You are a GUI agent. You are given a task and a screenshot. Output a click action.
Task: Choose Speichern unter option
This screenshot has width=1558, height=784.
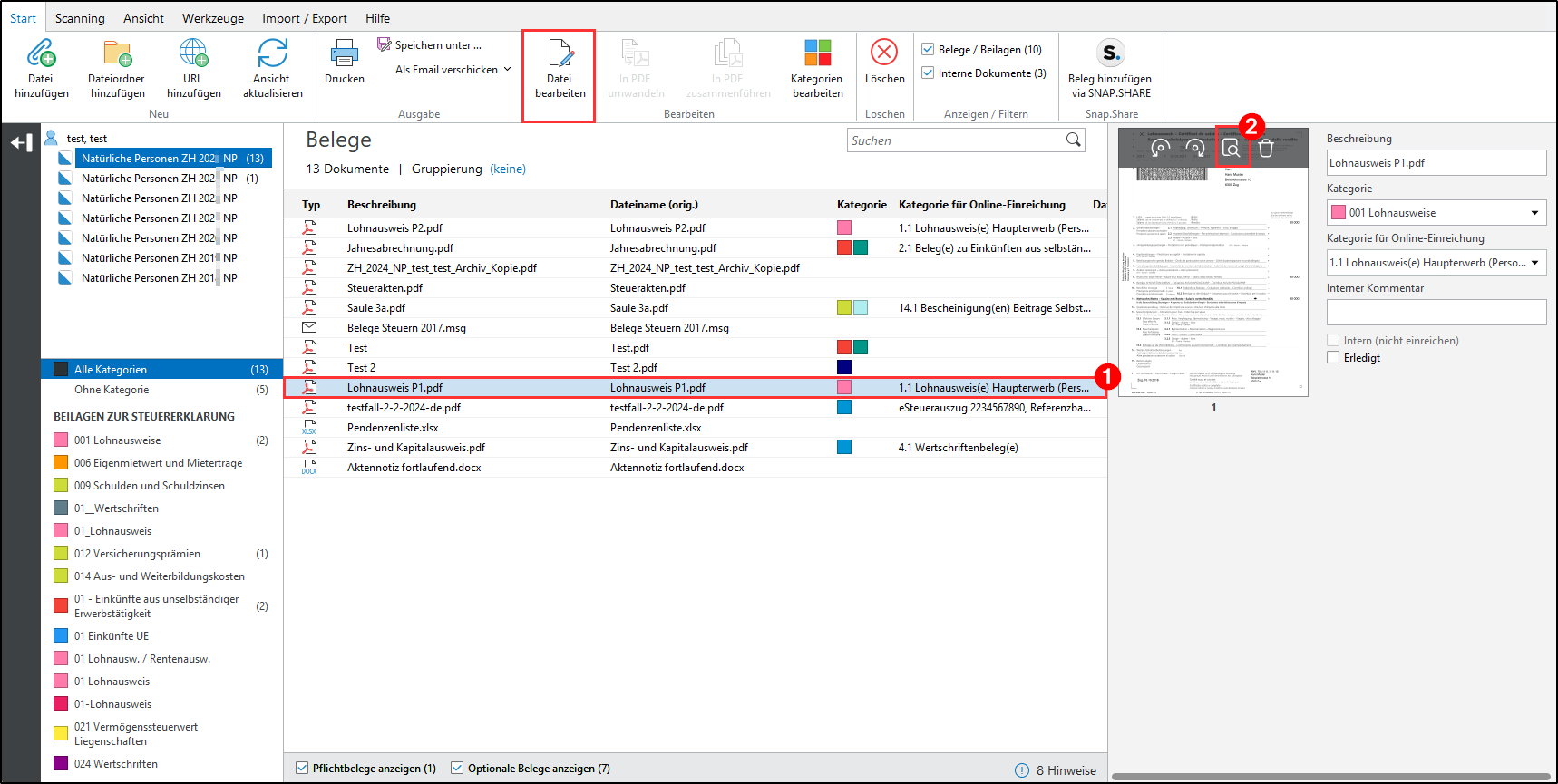pos(430,45)
